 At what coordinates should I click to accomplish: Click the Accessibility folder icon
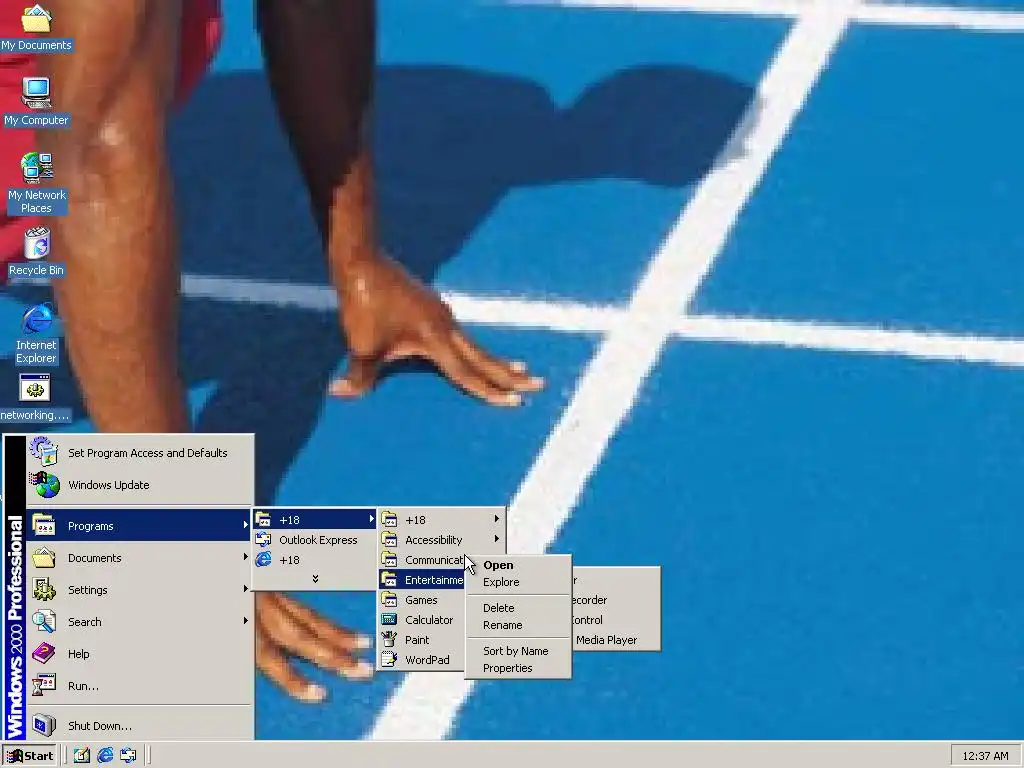[389, 539]
